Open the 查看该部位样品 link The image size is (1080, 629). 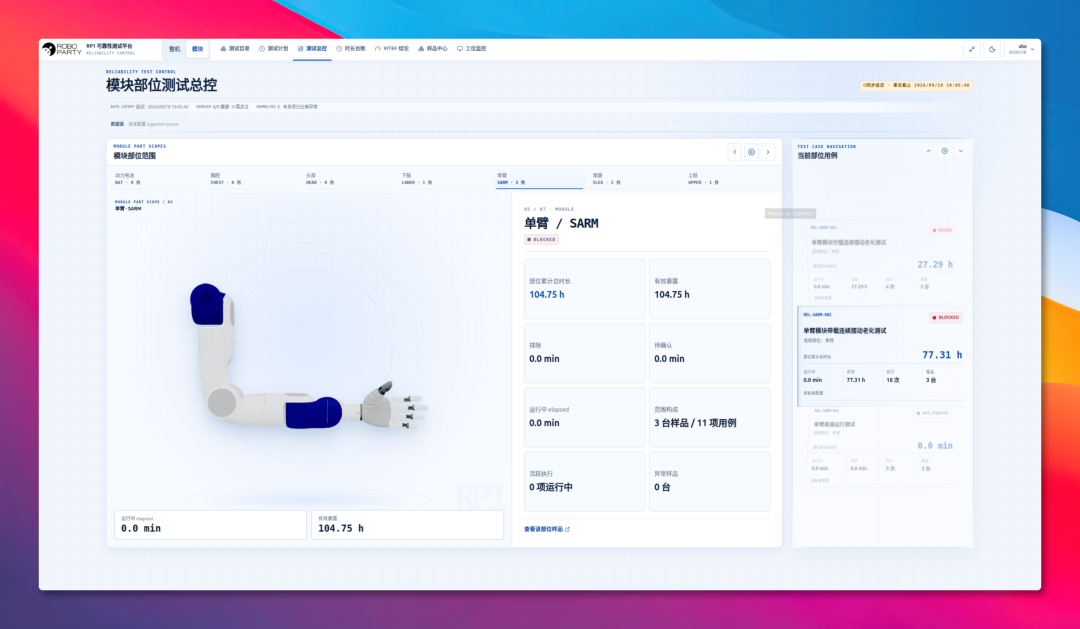point(547,529)
